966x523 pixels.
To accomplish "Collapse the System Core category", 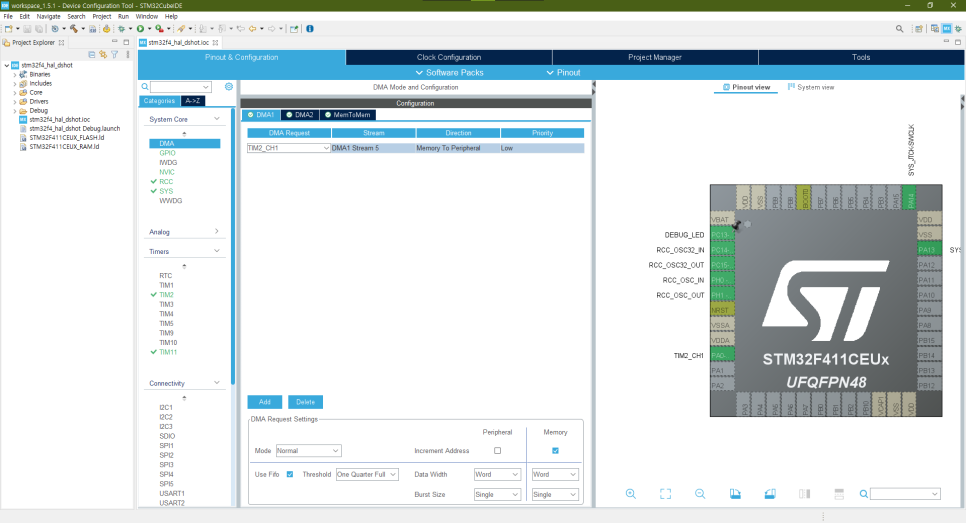I will (217, 118).
